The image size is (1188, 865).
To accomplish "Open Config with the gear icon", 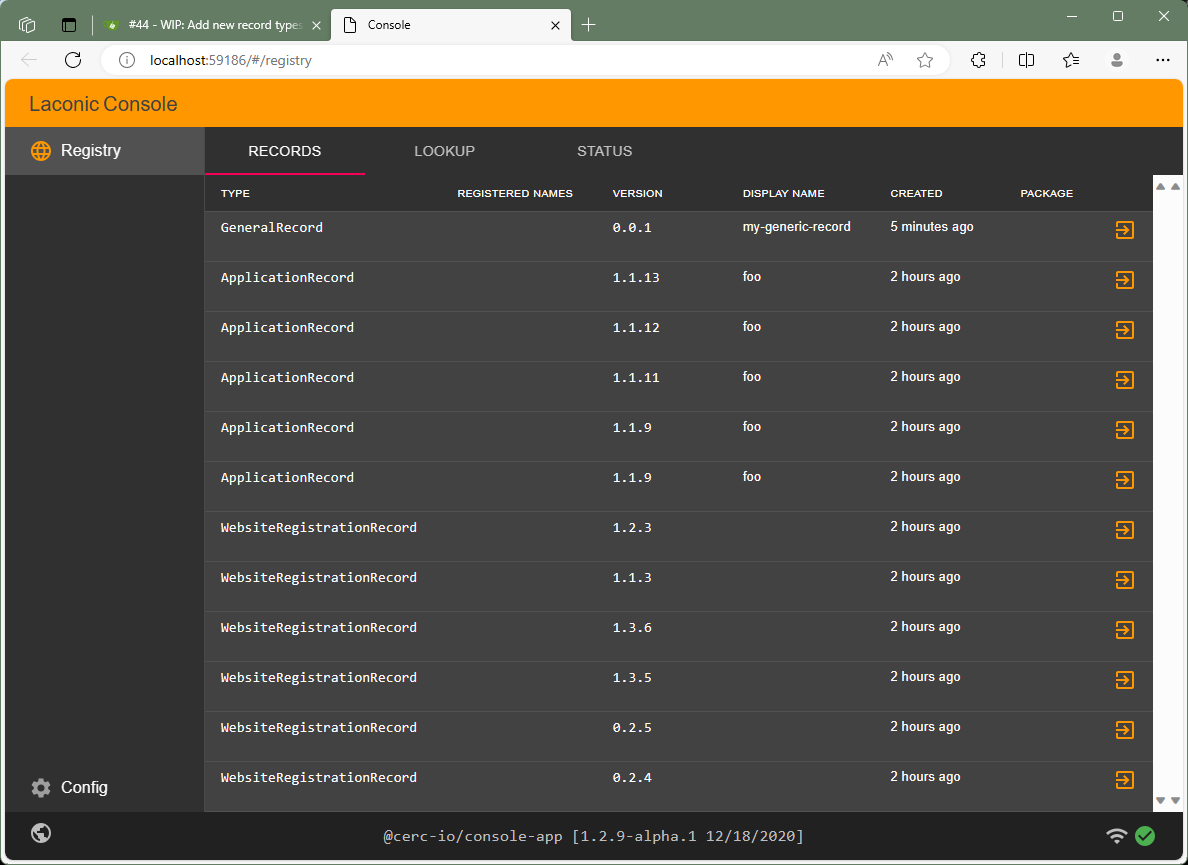I will coord(41,788).
